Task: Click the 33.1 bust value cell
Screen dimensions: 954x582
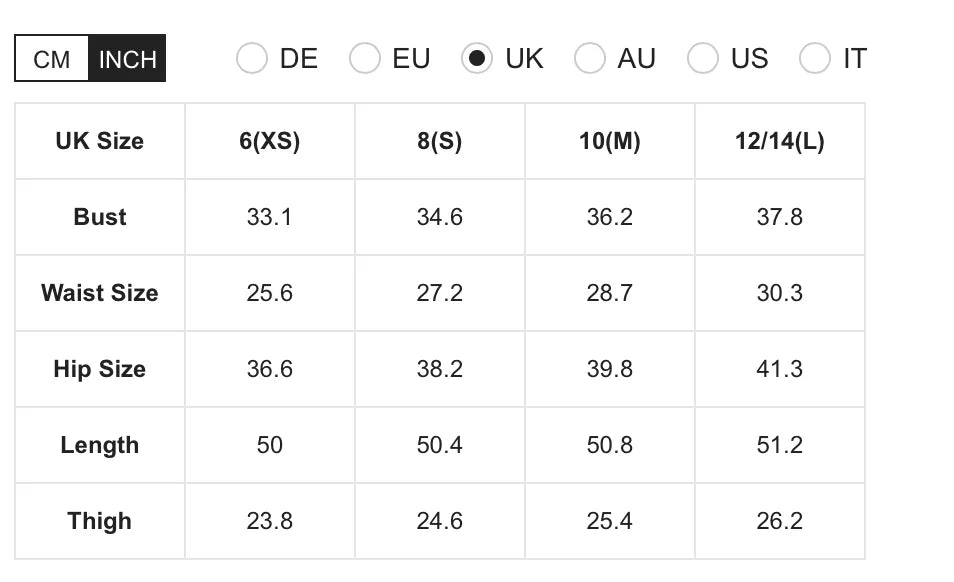Action: coord(270,217)
